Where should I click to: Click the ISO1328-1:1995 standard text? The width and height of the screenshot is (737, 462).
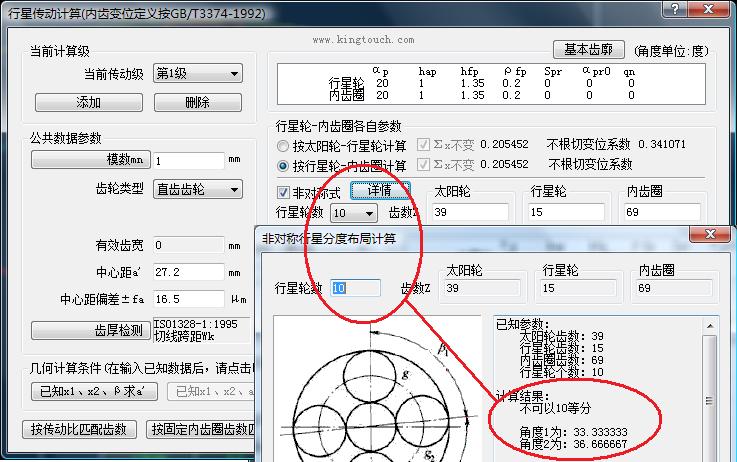click(196, 324)
